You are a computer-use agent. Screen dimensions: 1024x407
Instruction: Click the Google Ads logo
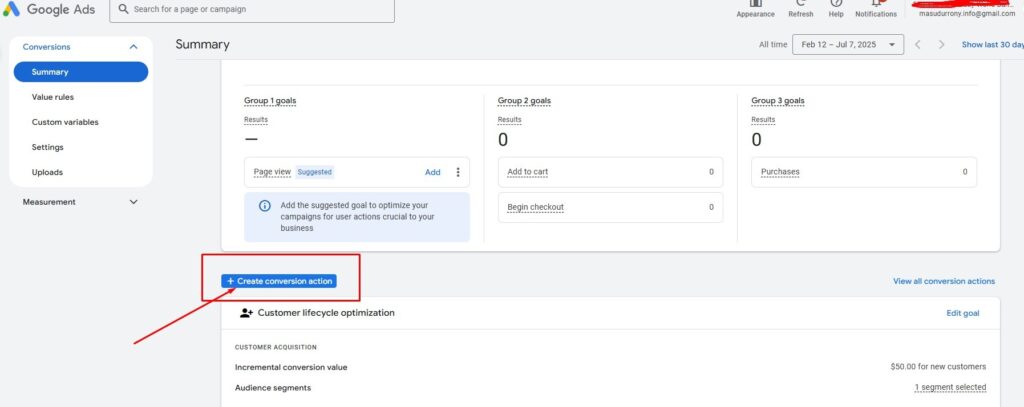(x=48, y=9)
